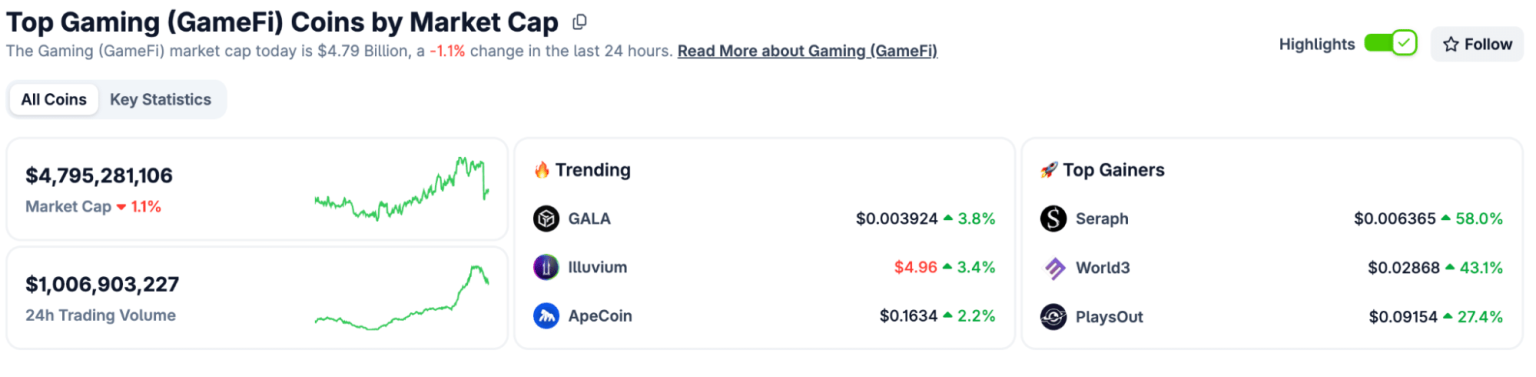Click the PlaysOut coin logo icon
The image size is (1536, 377).
[x=1053, y=316]
